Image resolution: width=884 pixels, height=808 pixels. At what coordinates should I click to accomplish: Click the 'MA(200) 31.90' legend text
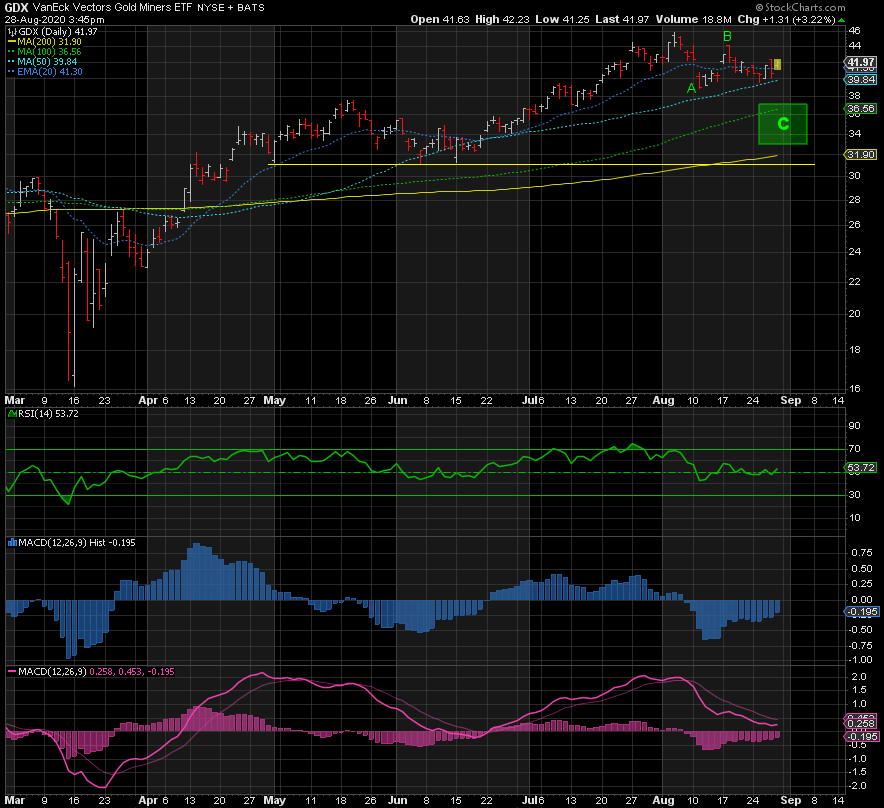[x=49, y=42]
